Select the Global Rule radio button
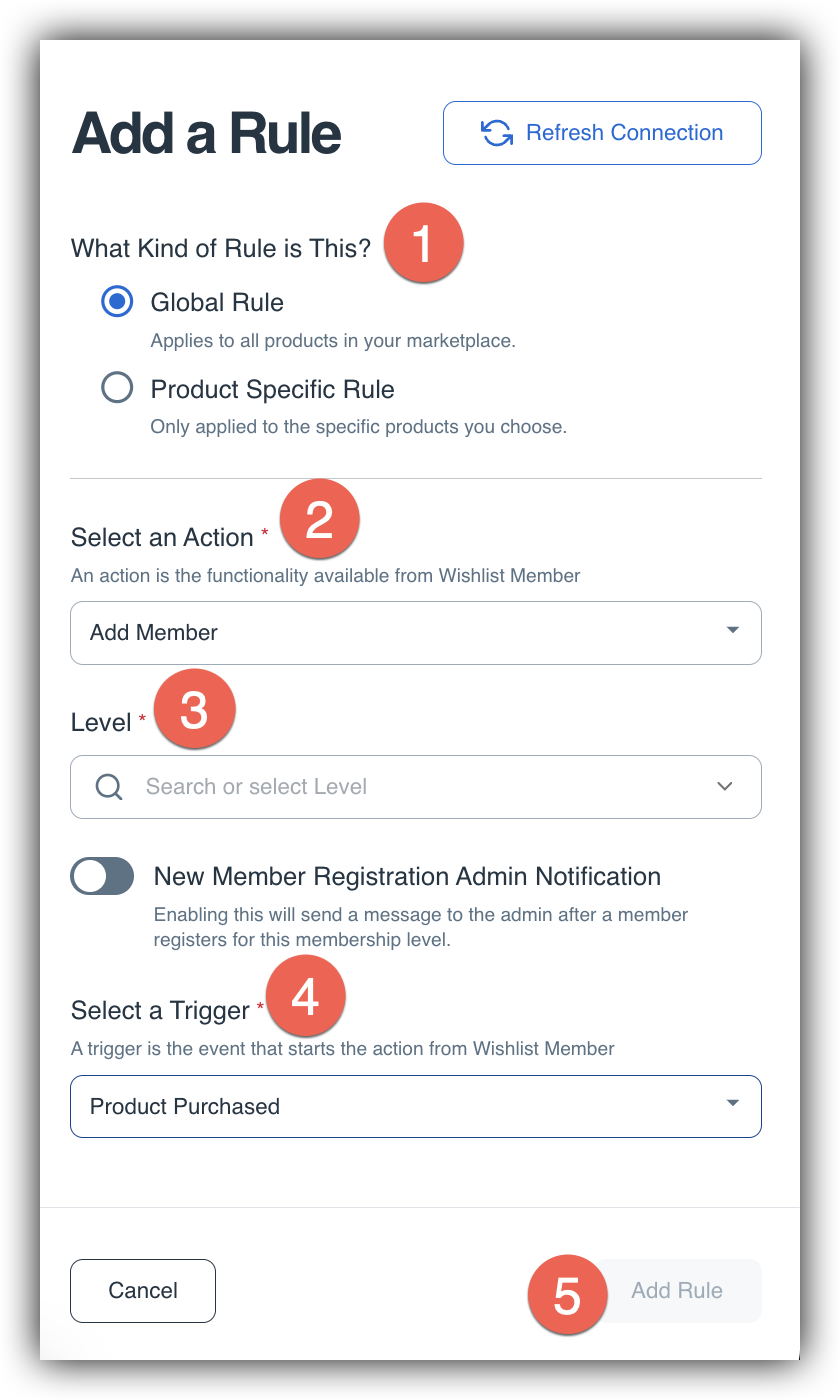840x1400 pixels. [117, 301]
